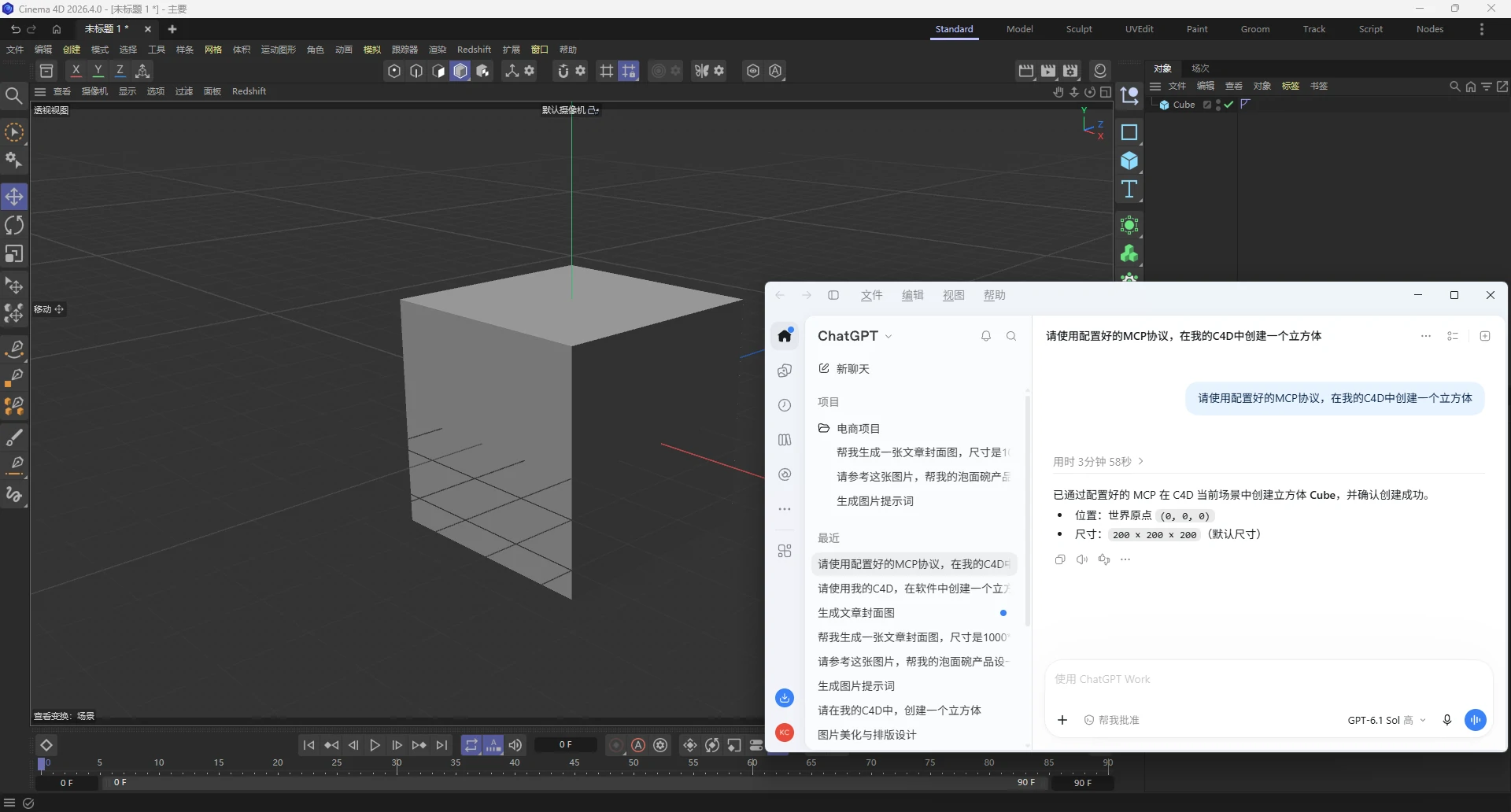Open render settings clapperboard with gear icon
Image resolution: width=1511 pixels, height=812 pixels.
coord(1070,71)
